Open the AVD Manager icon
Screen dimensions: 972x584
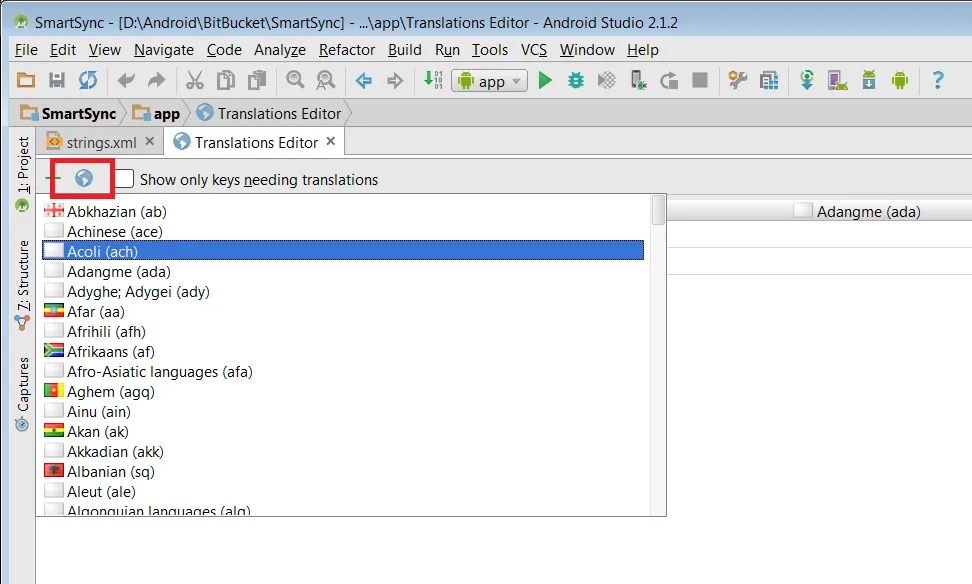(837, 80)
